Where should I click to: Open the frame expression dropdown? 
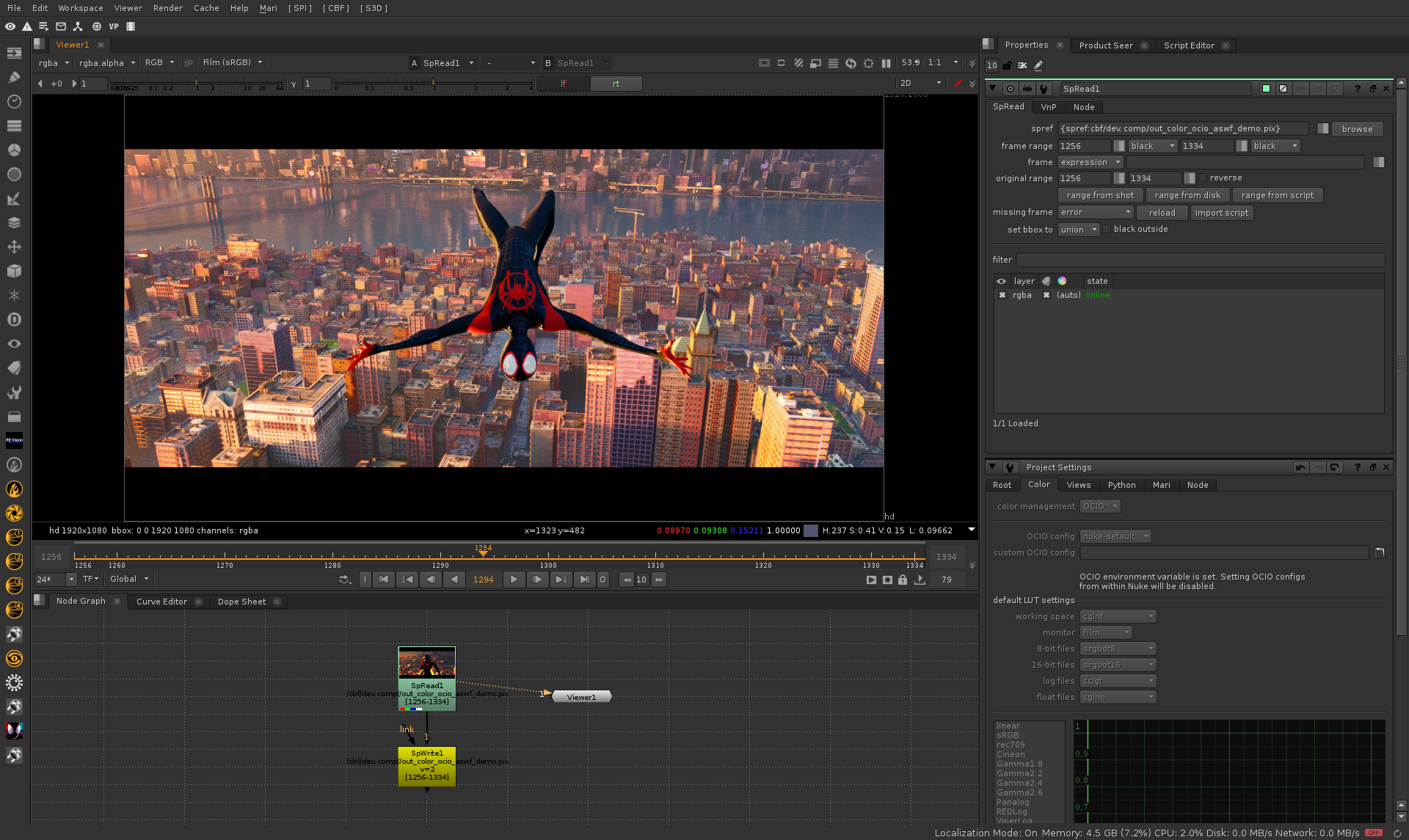coord(1091,162)
